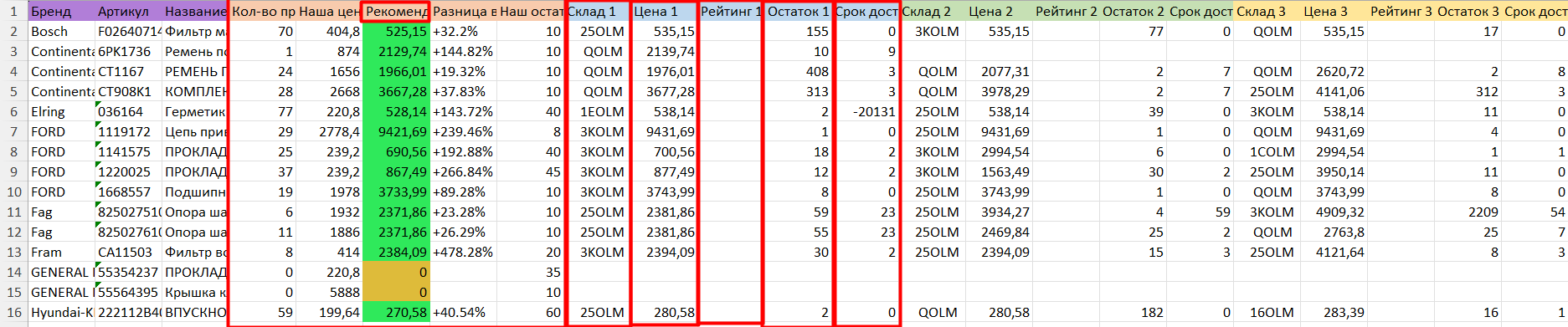Click the Артикул header cell

coord(128,12)
